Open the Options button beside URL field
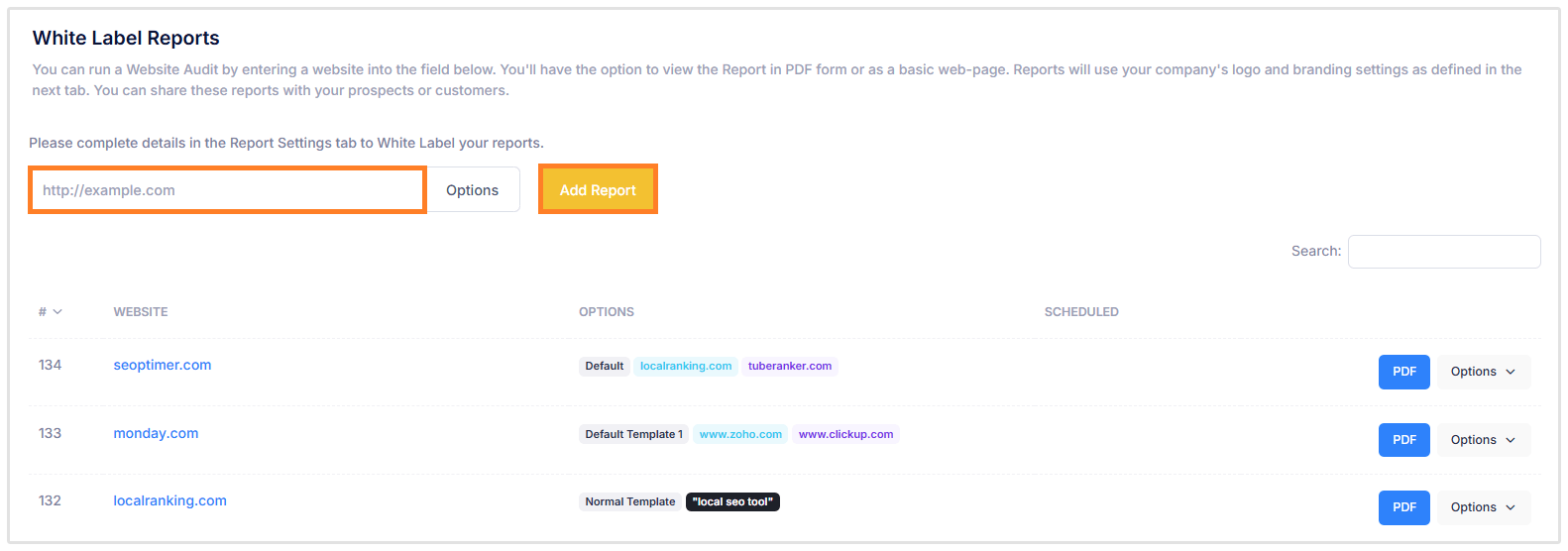The image size is (1568, 551). click(x=472, y=190)
